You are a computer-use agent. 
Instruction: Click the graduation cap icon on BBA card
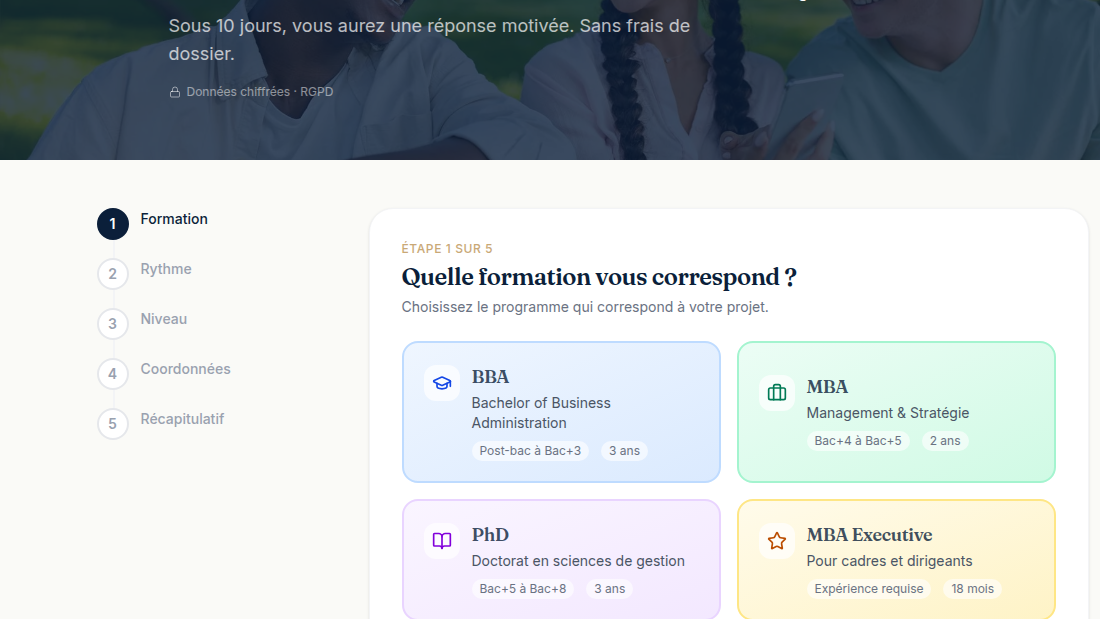[442, 383]
